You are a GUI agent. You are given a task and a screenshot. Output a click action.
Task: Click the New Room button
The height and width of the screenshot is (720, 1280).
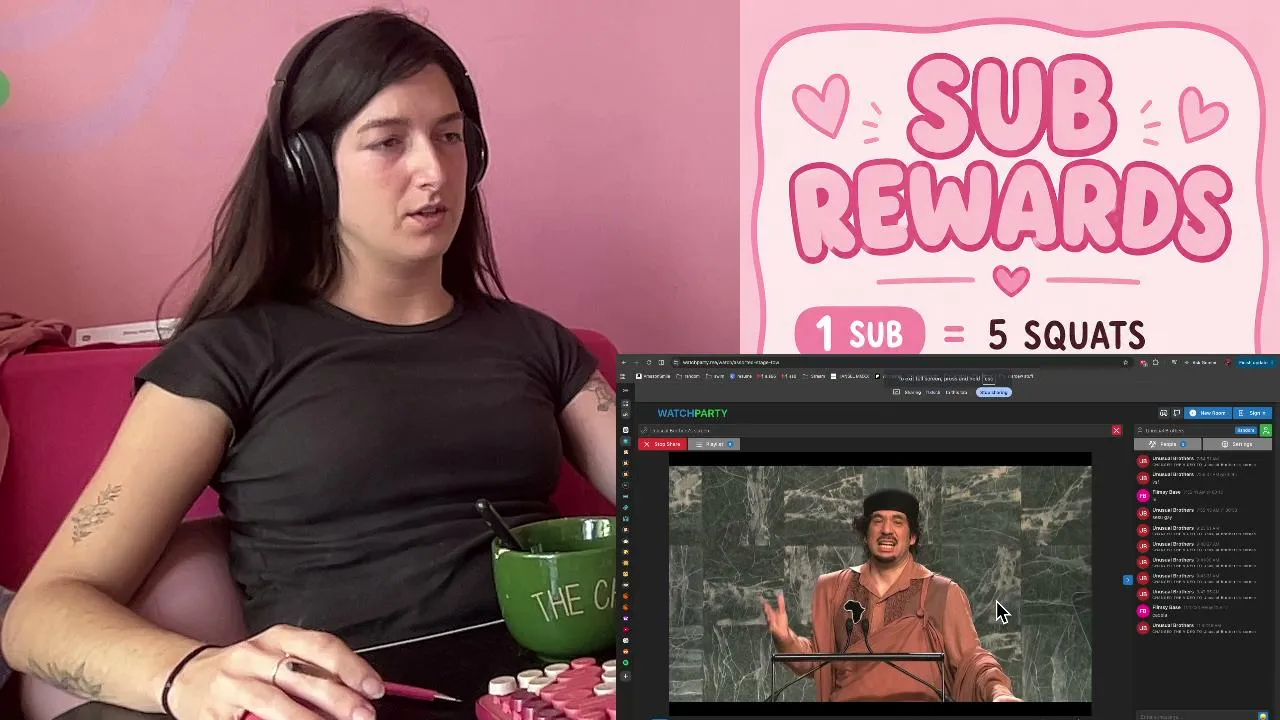click(1208, 413)
